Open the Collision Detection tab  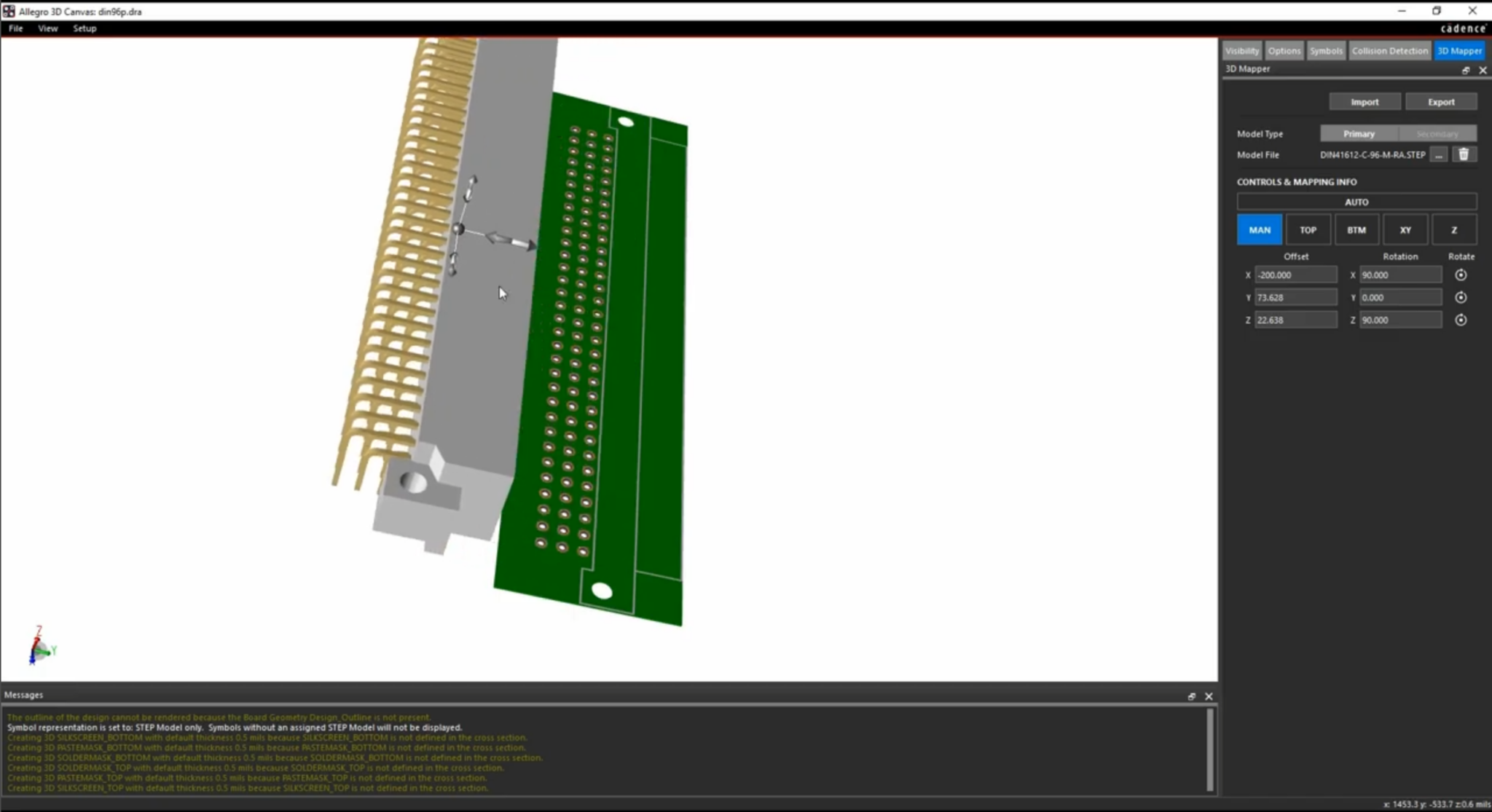point(1389,50)
